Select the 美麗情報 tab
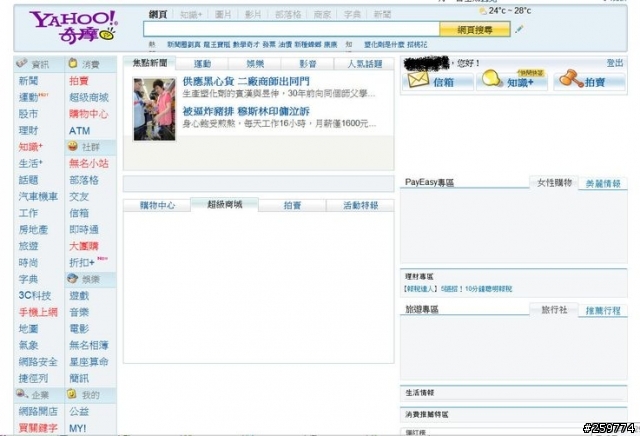Screen dimensions: 640x436 pos(603,184)
